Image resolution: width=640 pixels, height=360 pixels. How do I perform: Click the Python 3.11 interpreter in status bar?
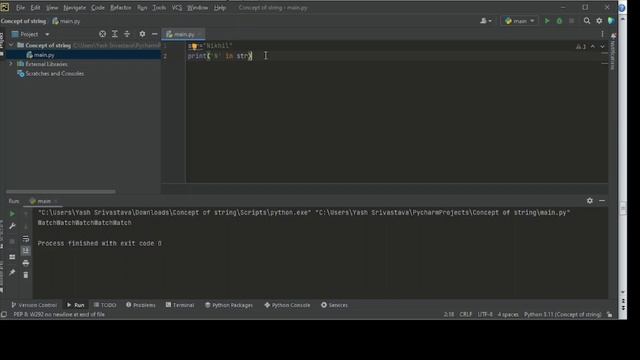pyautogui.click(x=562, y=314)
